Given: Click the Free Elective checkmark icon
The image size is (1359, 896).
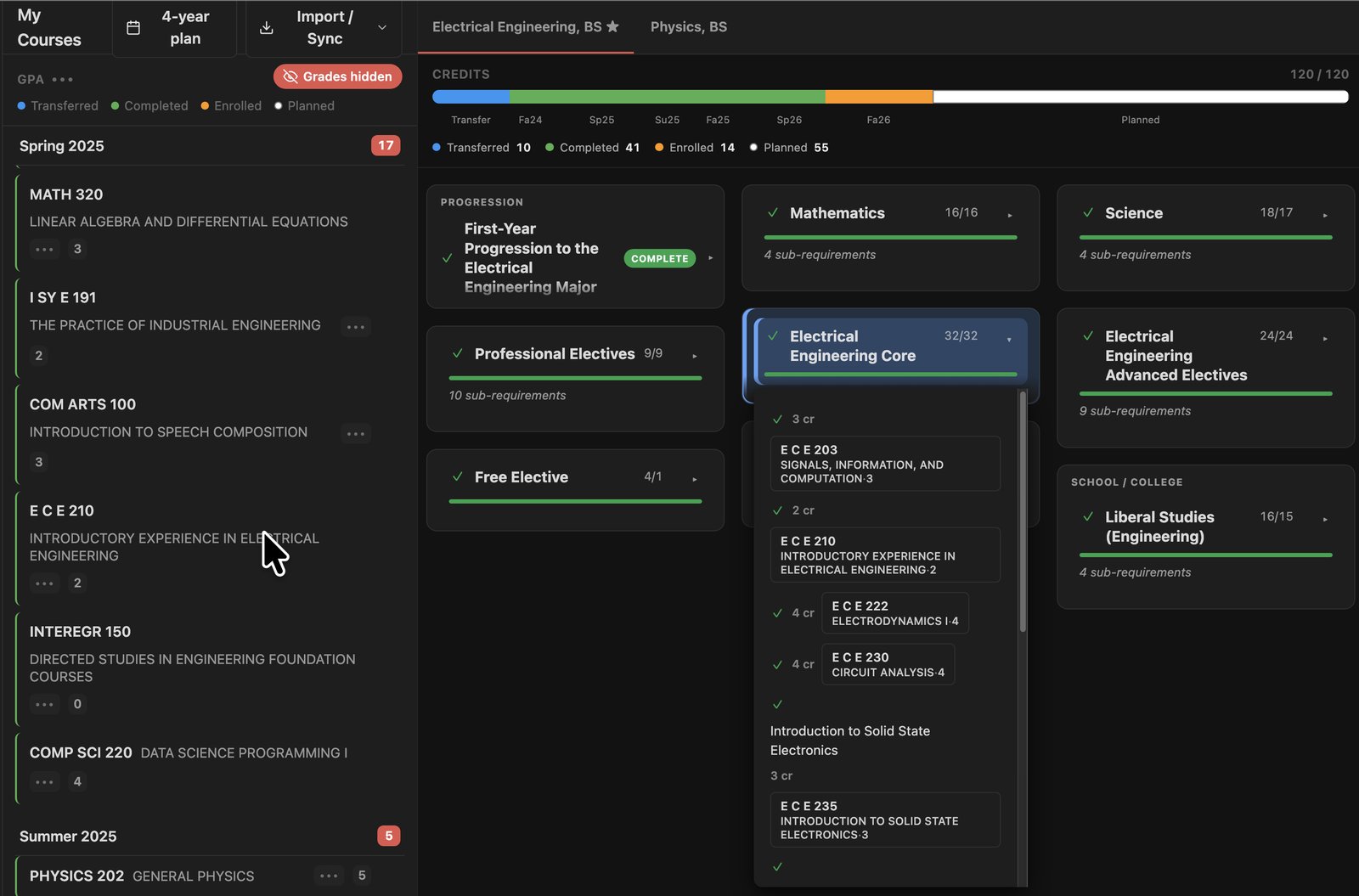Looking at the screenshot, I should click(x=458, y=476).
